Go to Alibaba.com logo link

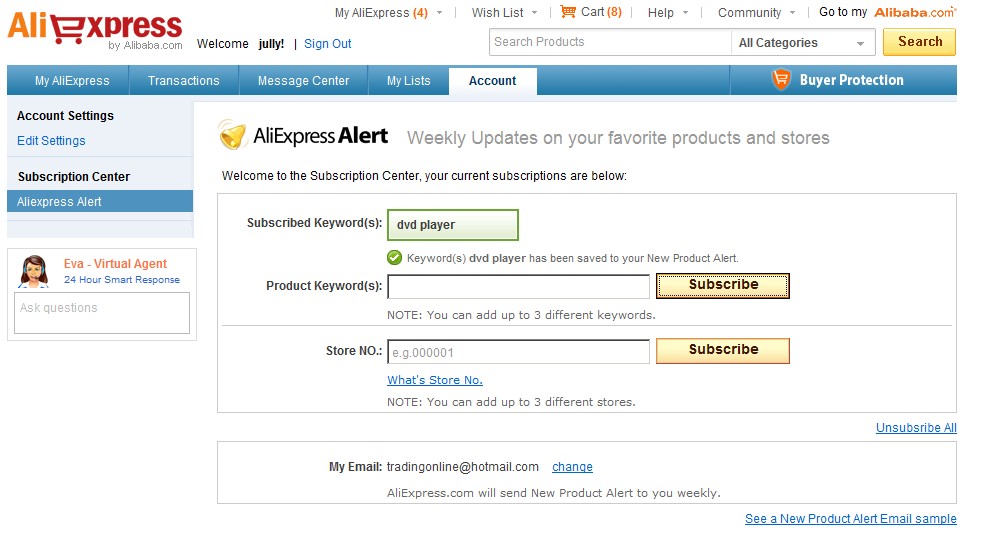(x=915, y=12)
